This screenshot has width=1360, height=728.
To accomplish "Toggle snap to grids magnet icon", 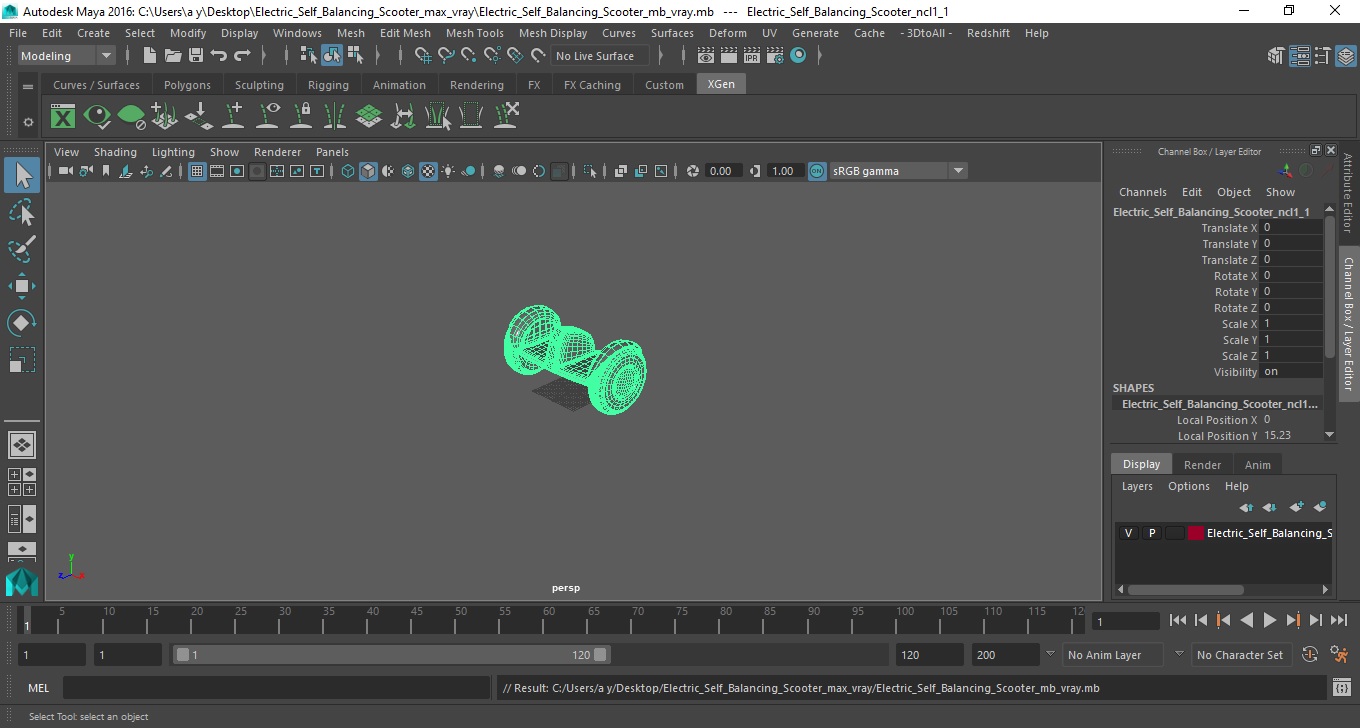I will point(422,56).
